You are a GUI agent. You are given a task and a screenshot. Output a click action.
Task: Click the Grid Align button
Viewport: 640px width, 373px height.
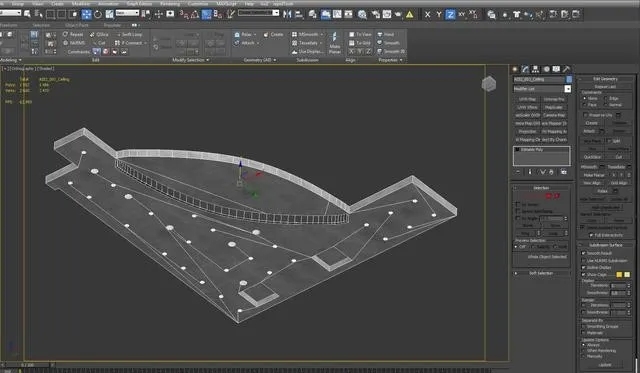pos(619,183)
